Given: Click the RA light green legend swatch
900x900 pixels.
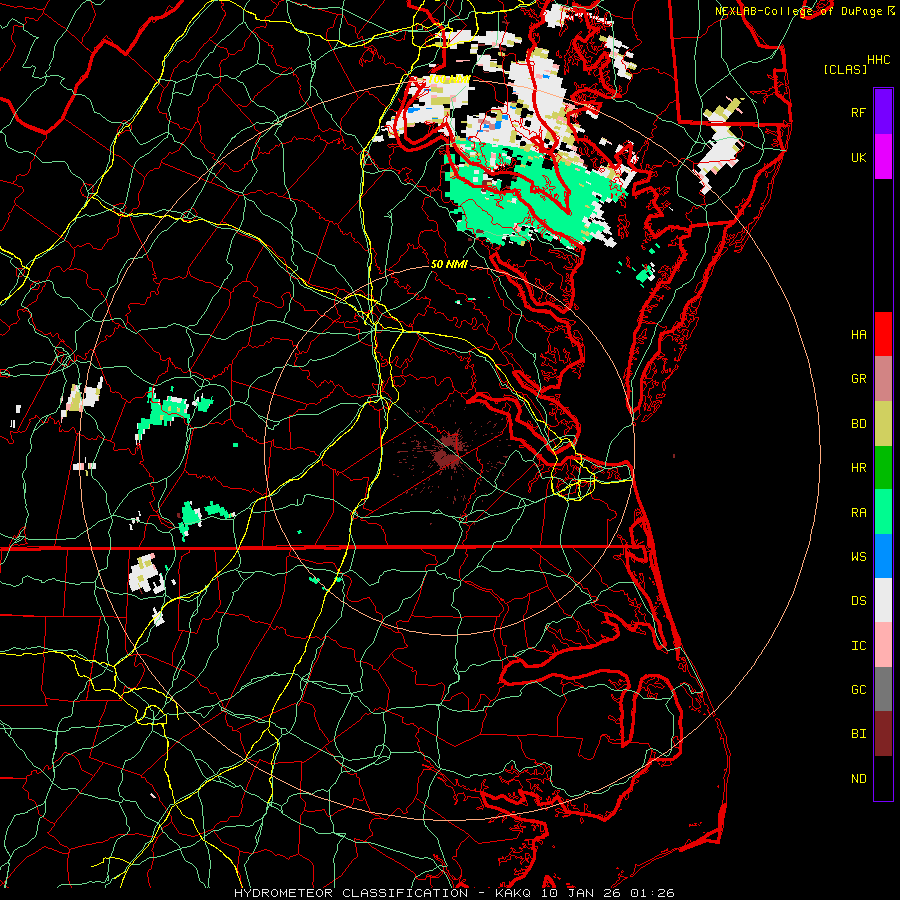Looking at the screenshot, I should [x=883, y=512].
